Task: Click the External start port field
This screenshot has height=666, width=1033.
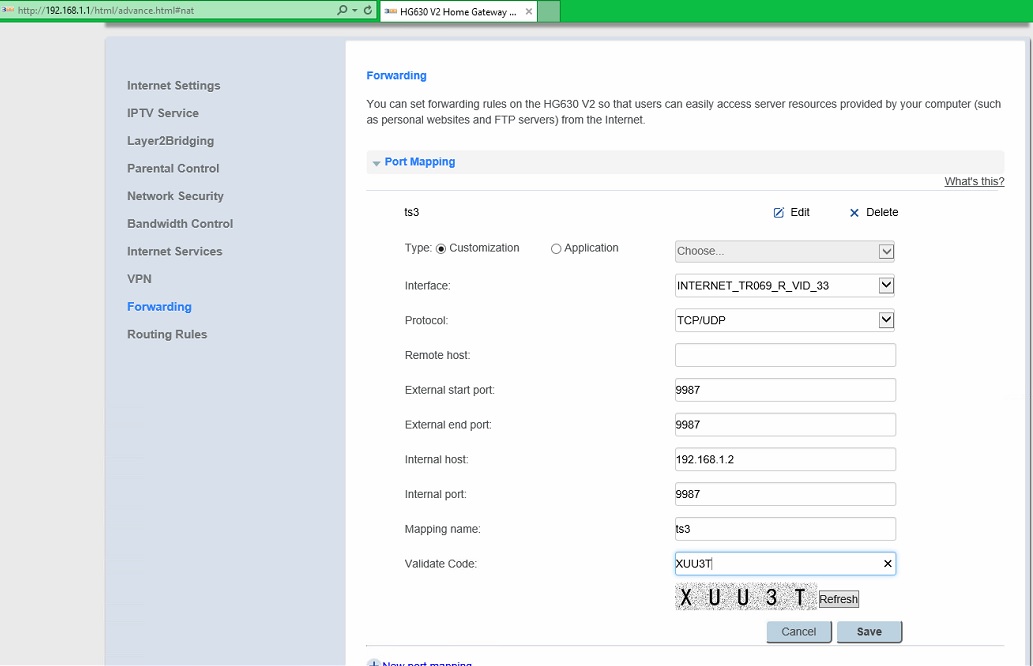Action: pyautogui.click(x=785, y=390)
